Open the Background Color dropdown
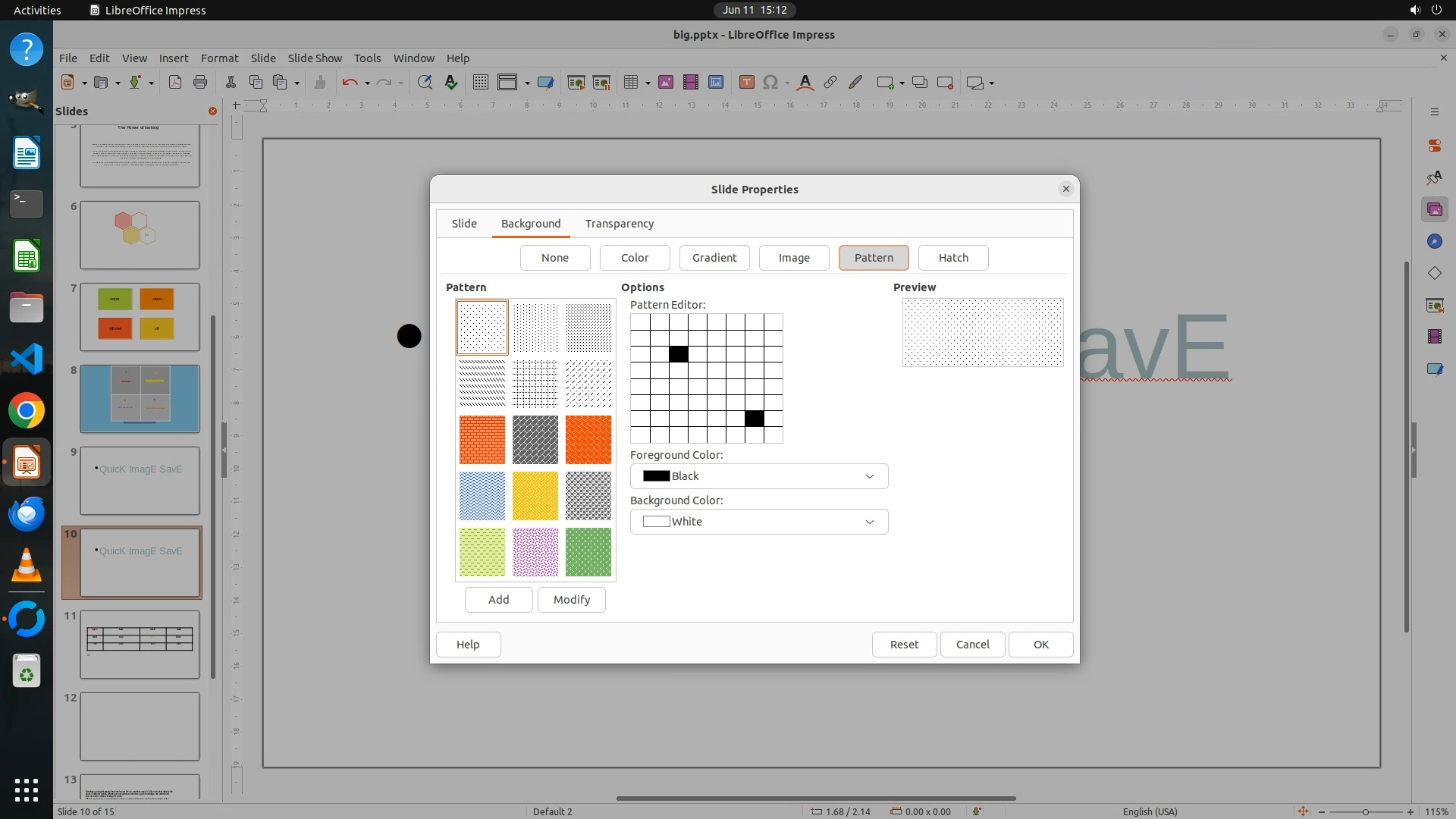The image size is (1456, 819). (x=758, y=522)
